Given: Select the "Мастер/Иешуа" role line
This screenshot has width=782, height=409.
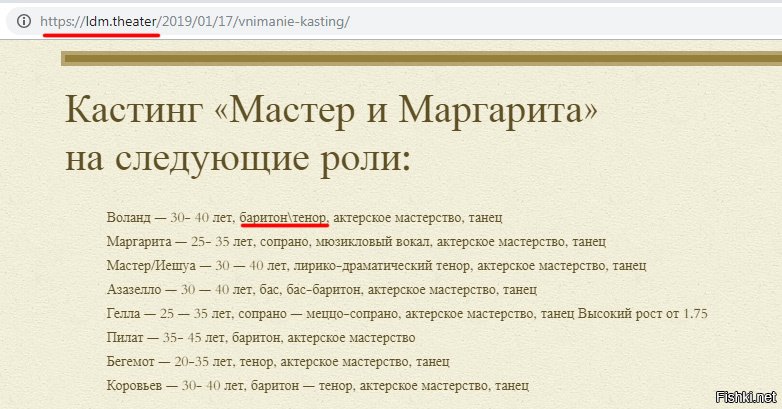Looking at the screenshot, I should coord(376,265).
